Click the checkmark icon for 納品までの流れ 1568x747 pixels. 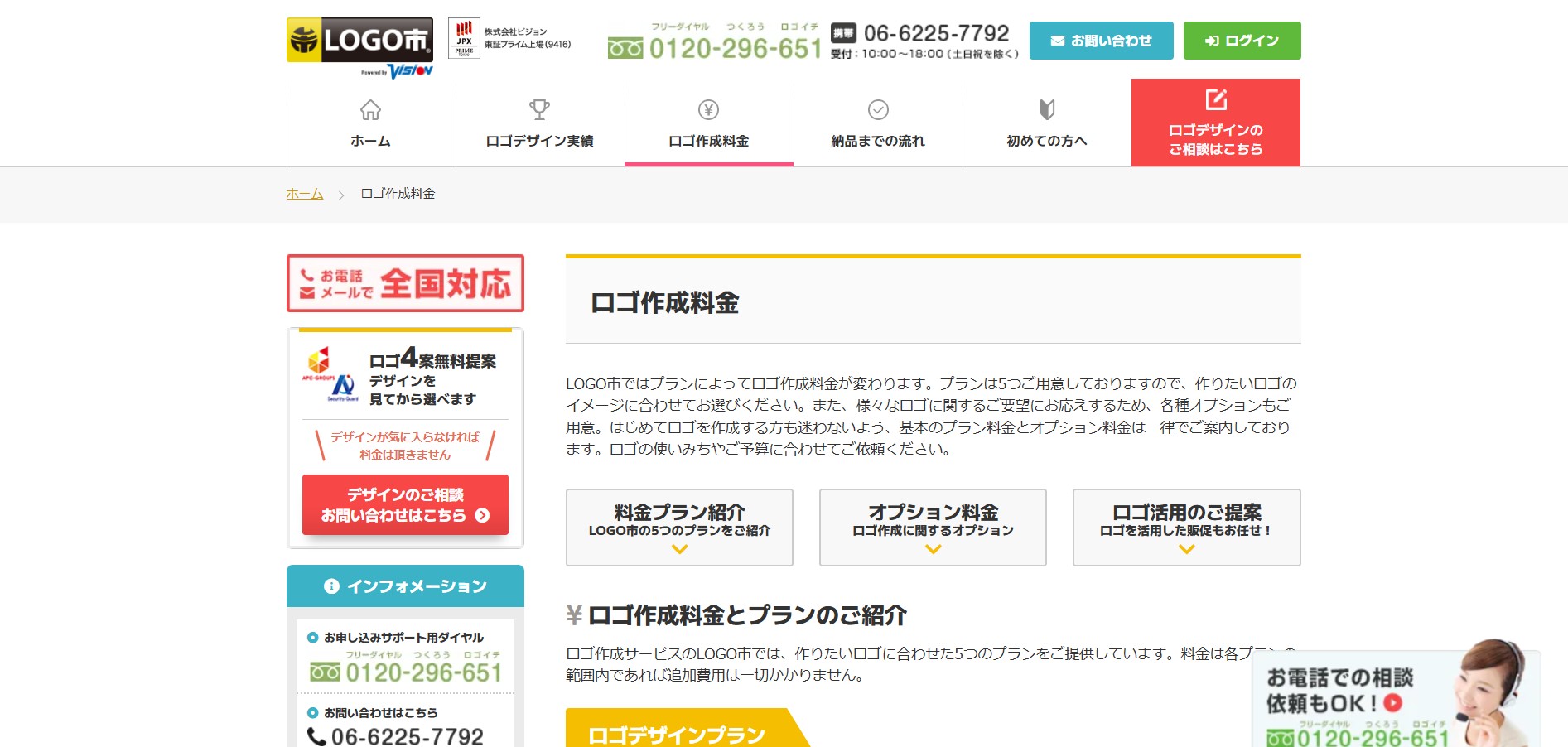pyautogui.click(x=877, y=108)
